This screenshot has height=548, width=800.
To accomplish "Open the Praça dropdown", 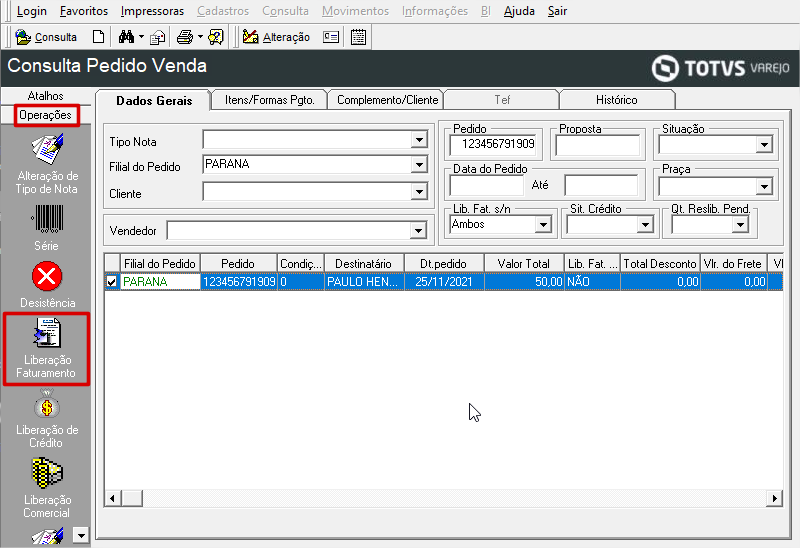I will [x=764, y=187].
